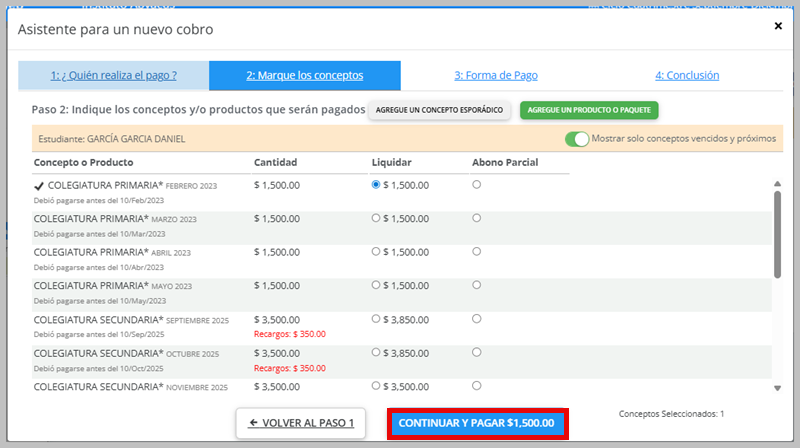Go back with 'Volver al paso 1'

(301, 423)
